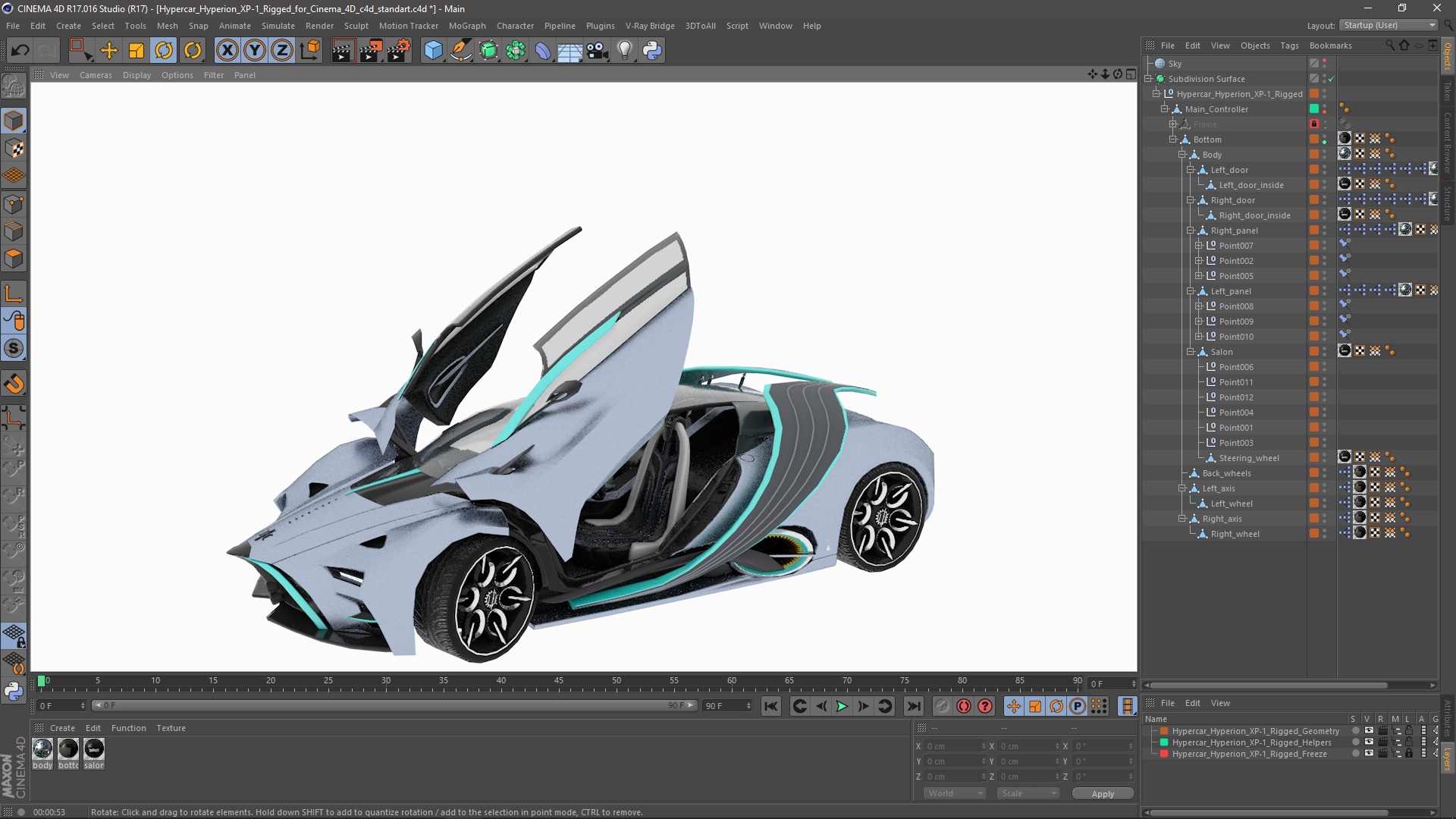Open Edit Render Settings icon
This screenshot has height=819, width=1456.
(x=398, y=51)
